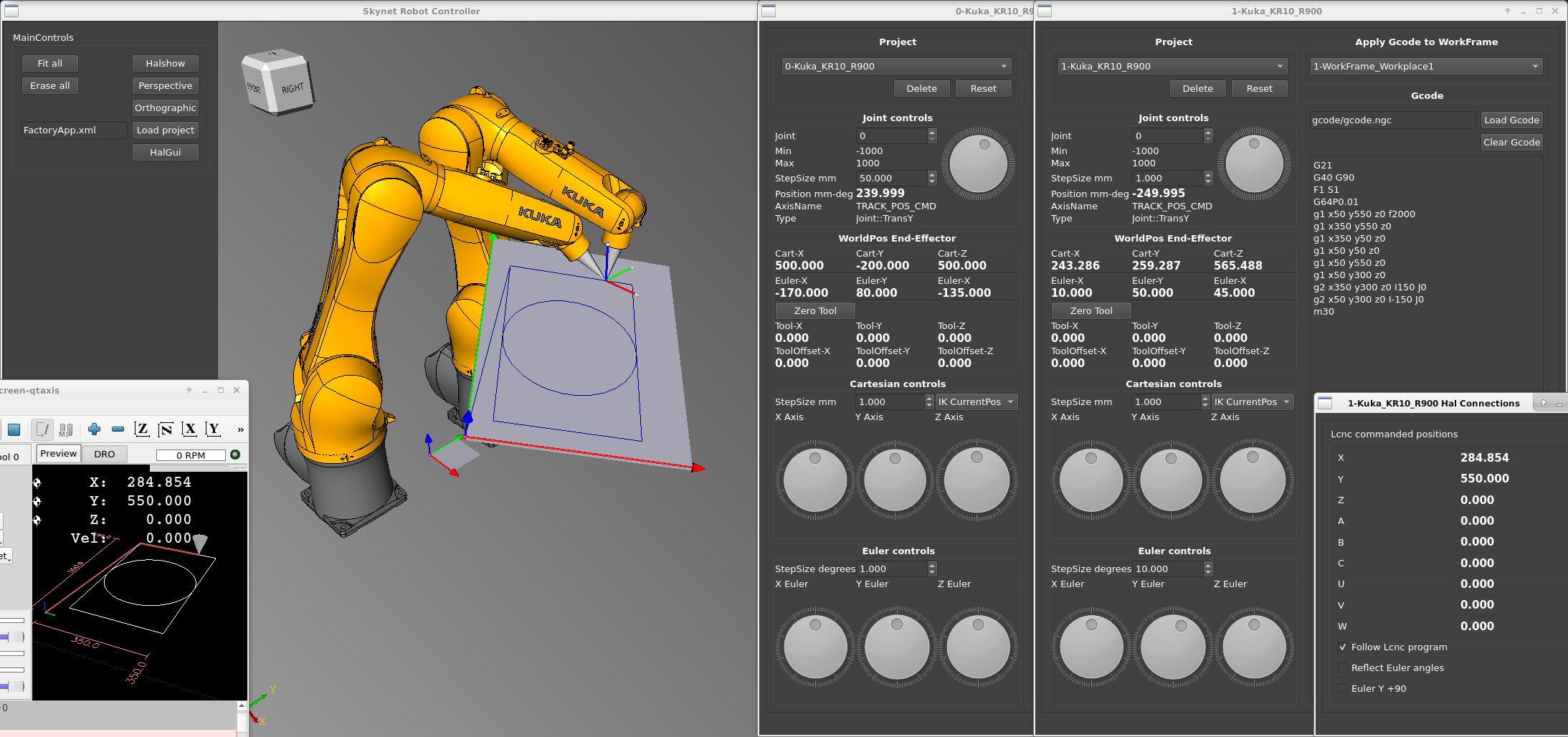This screenshot has height=737, width=1568.
Task: Click the Hal Connections window menu icon
Action: click(1325, 403)
